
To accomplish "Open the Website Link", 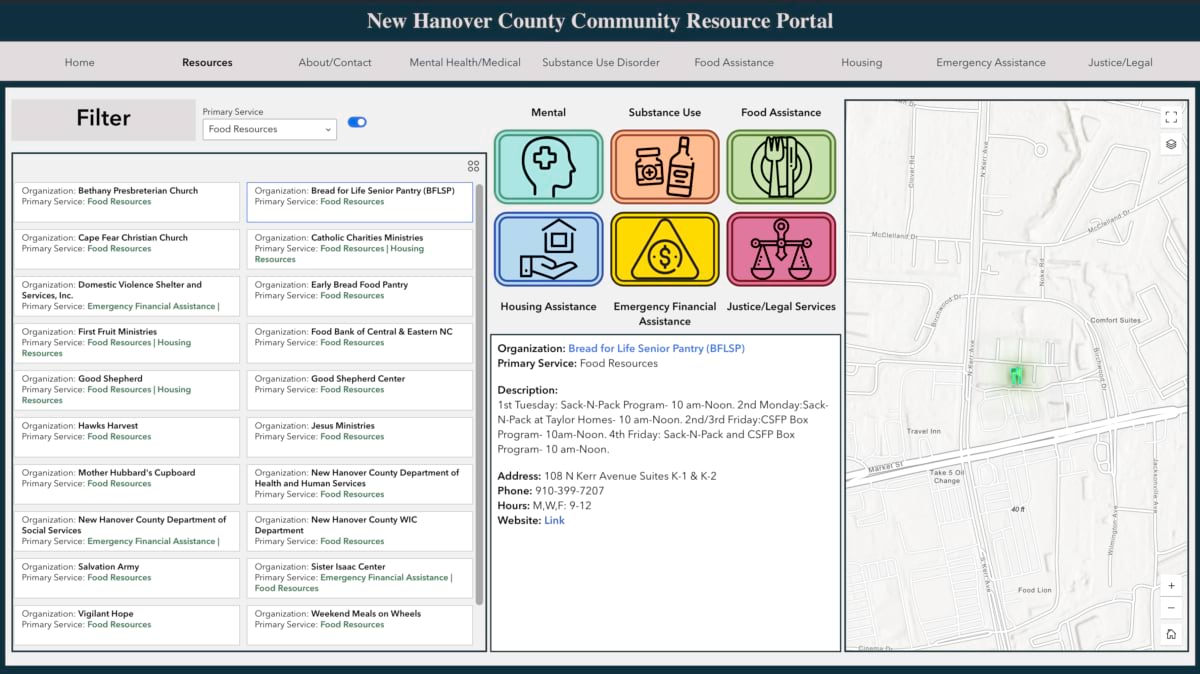I will point(554,520).
